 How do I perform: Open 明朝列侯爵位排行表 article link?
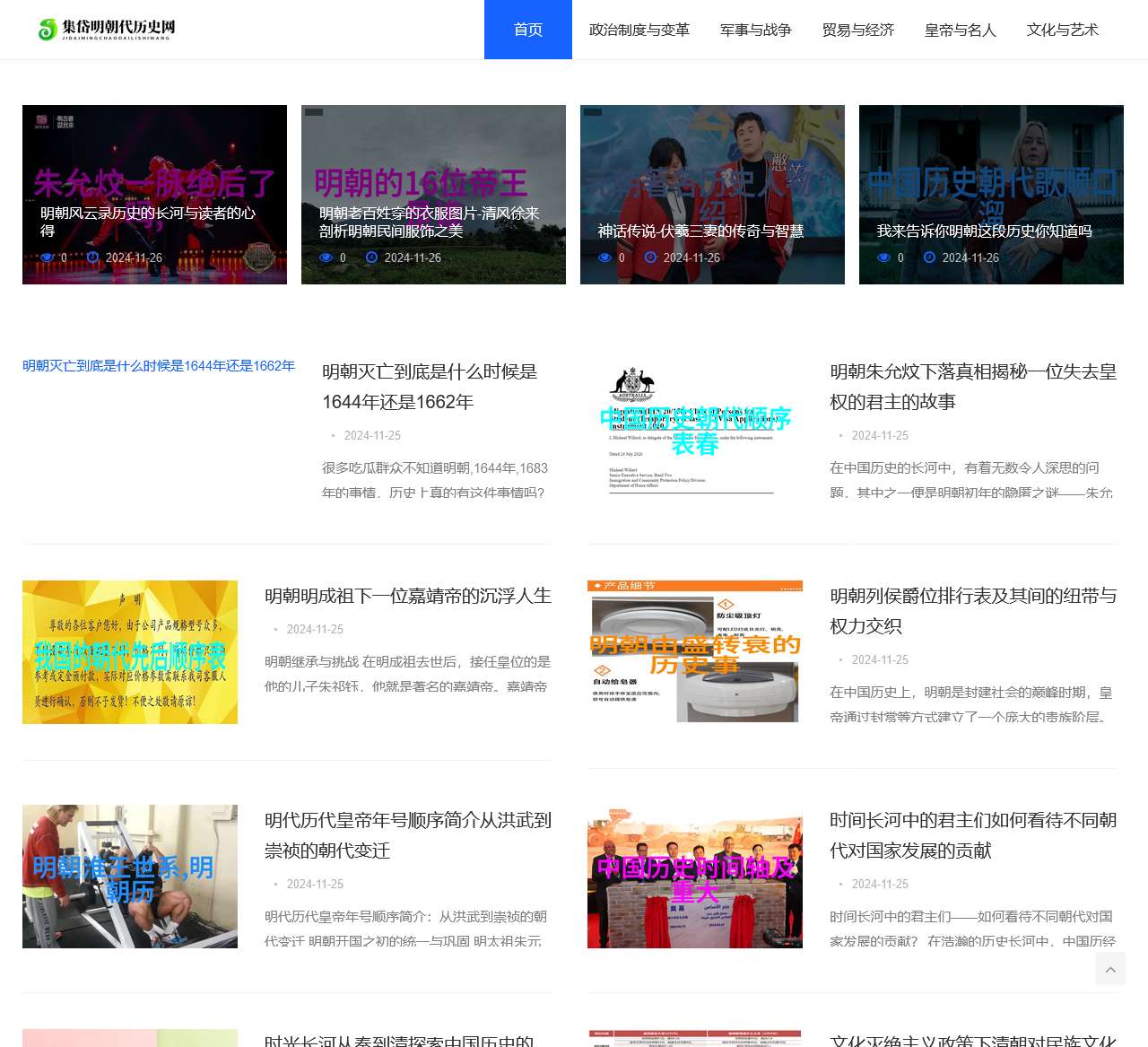pos(973,611)
